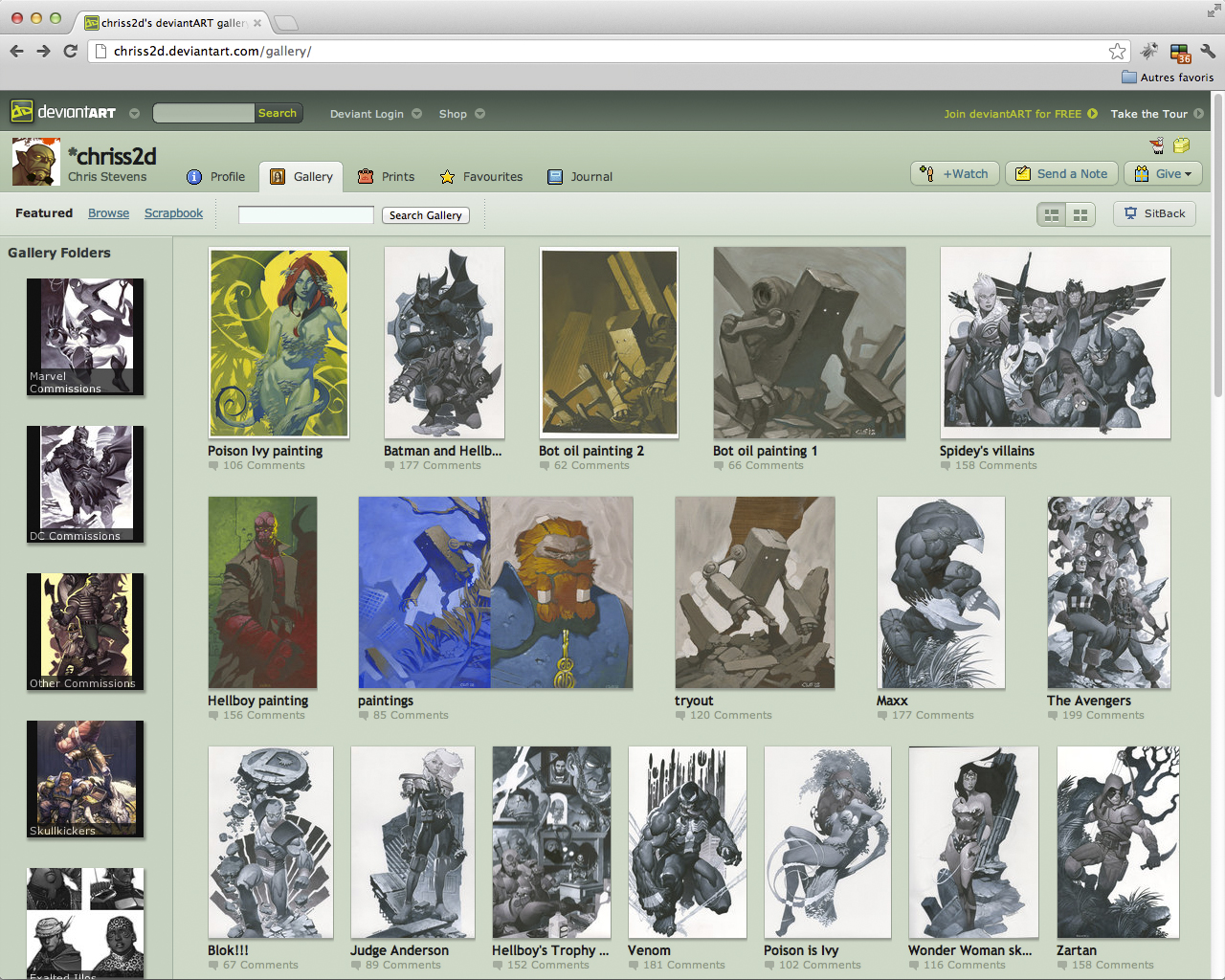Open the Maxx artwork thumbnail
This screenshot has height=980, width=1225.
click(941, 592)
